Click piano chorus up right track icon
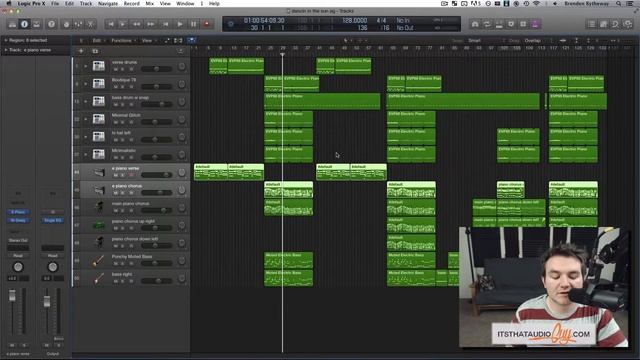 pos(98,225)
